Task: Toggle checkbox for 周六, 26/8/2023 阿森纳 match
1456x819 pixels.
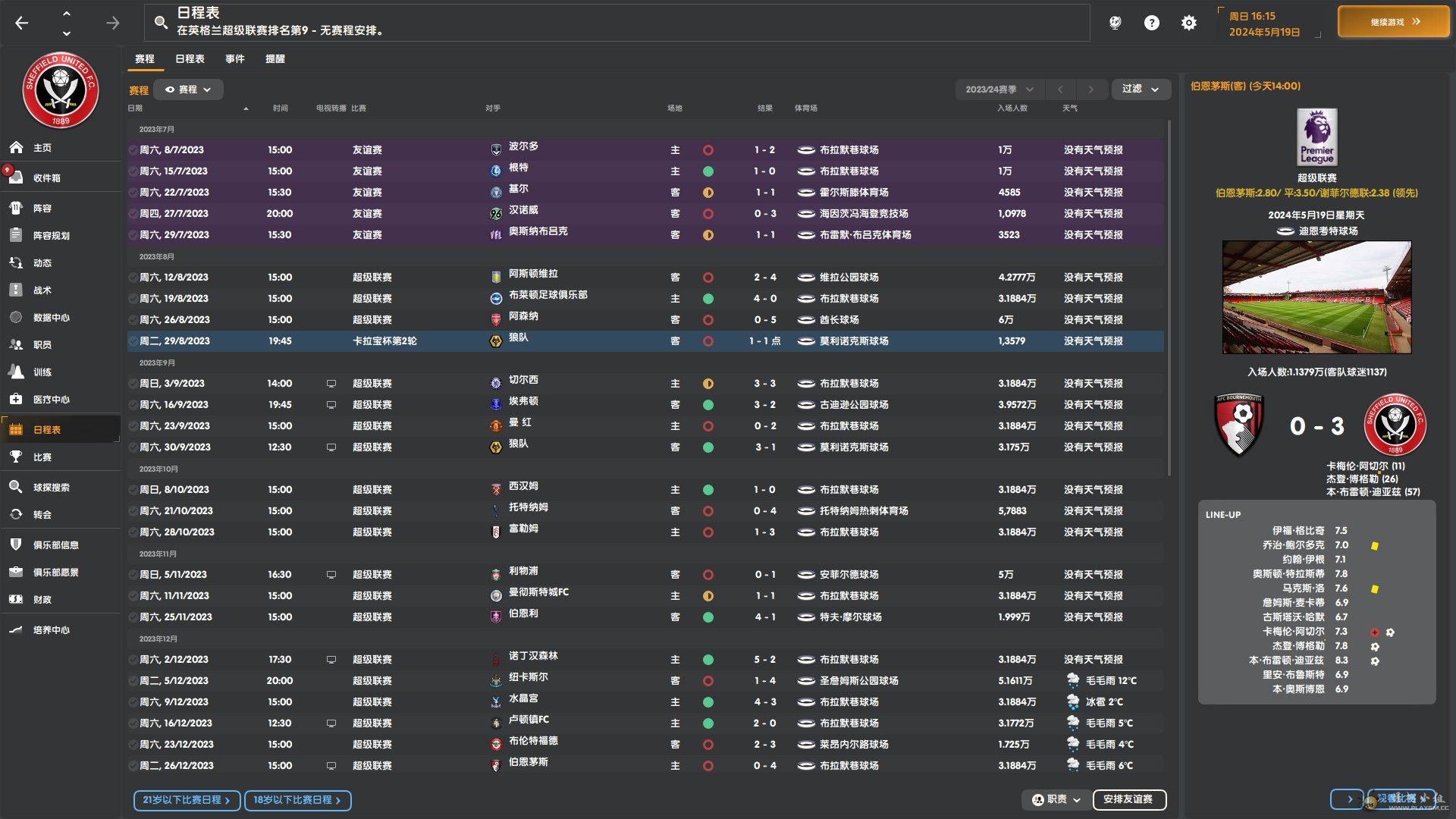Action: (133, 320)
